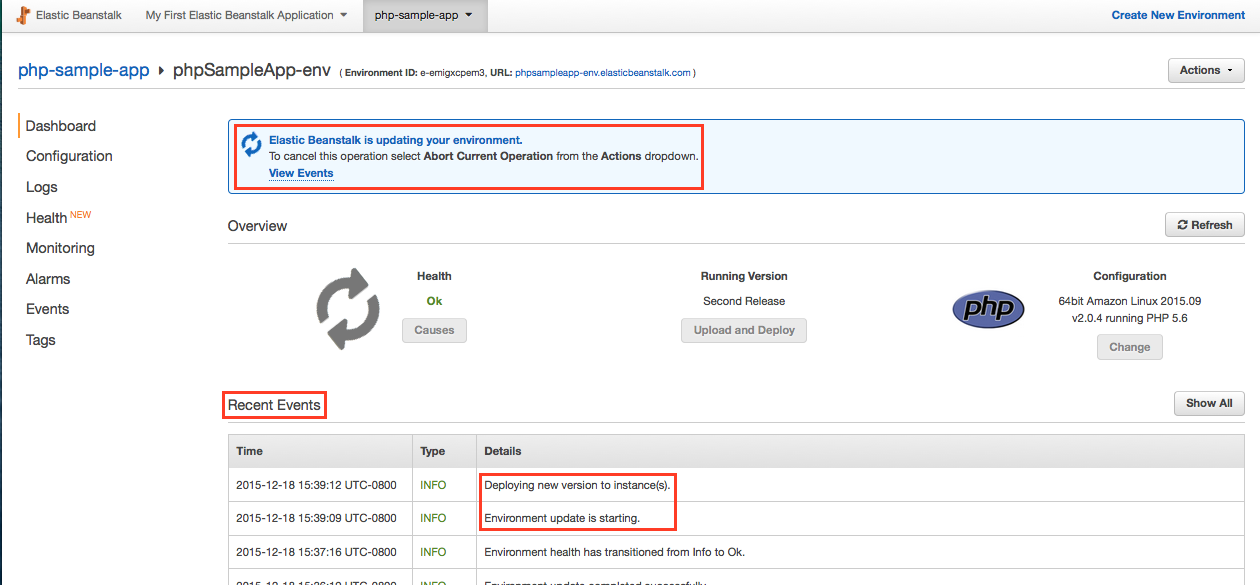Click the Elastic Beanstalk home text

(x=78, y=15)
